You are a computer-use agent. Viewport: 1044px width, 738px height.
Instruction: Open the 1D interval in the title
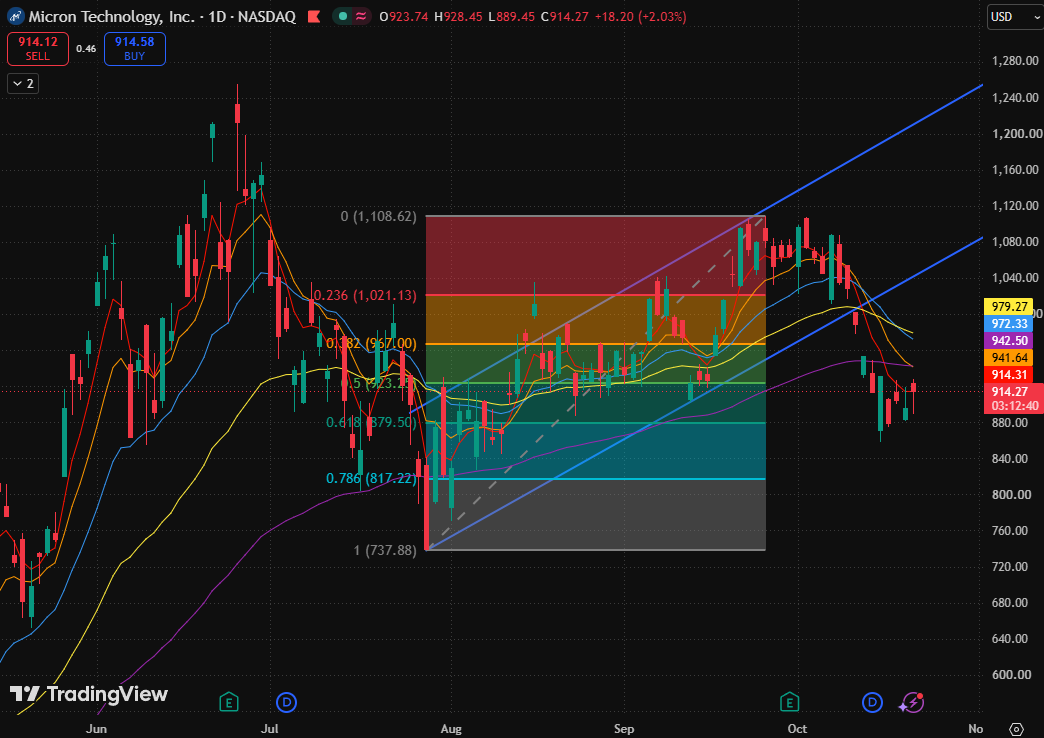click(217, 17)
